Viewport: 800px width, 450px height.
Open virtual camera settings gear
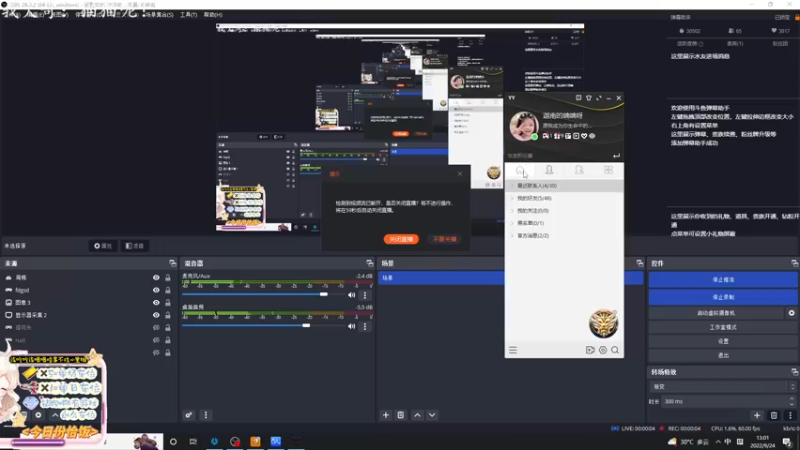pyautogui.click(x=791, y=313)
